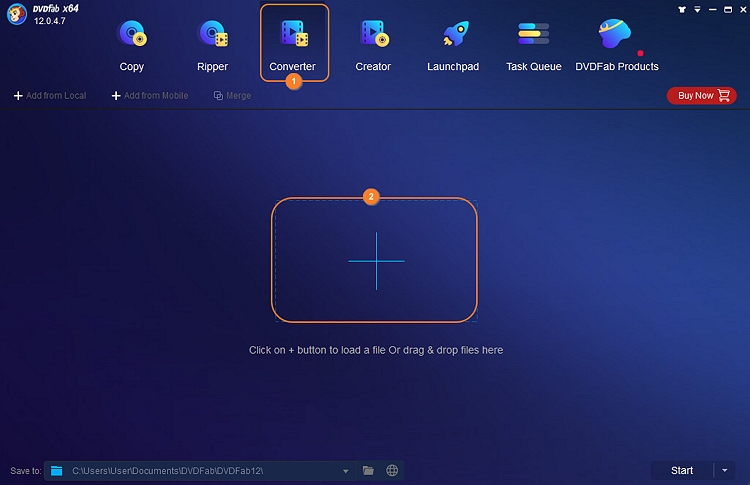This screenshot has height=485, width=750.
Task: Open the title bar menu dropdown icon
Action: [x=697, y=10]
